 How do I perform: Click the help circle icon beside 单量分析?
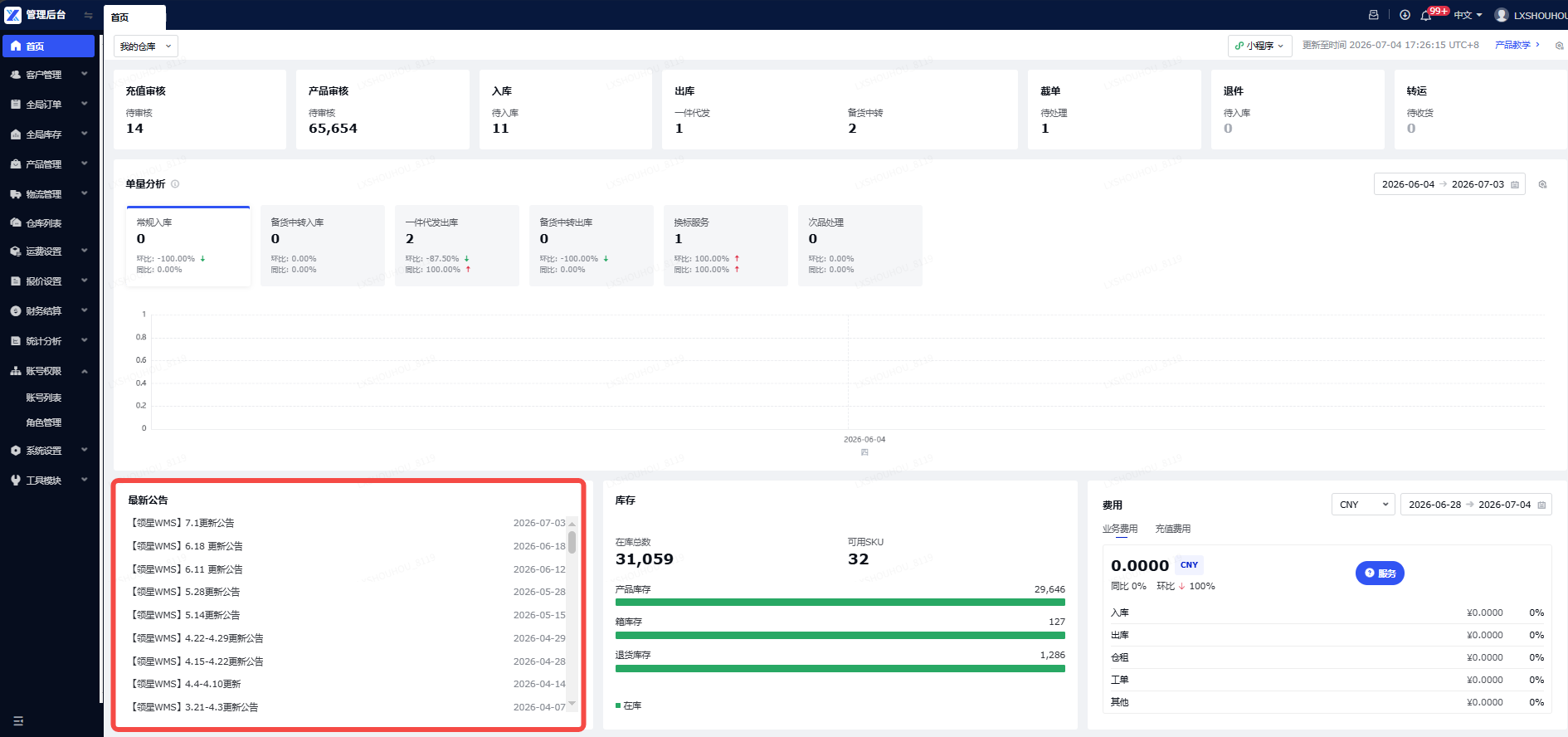tap(175, 184)
